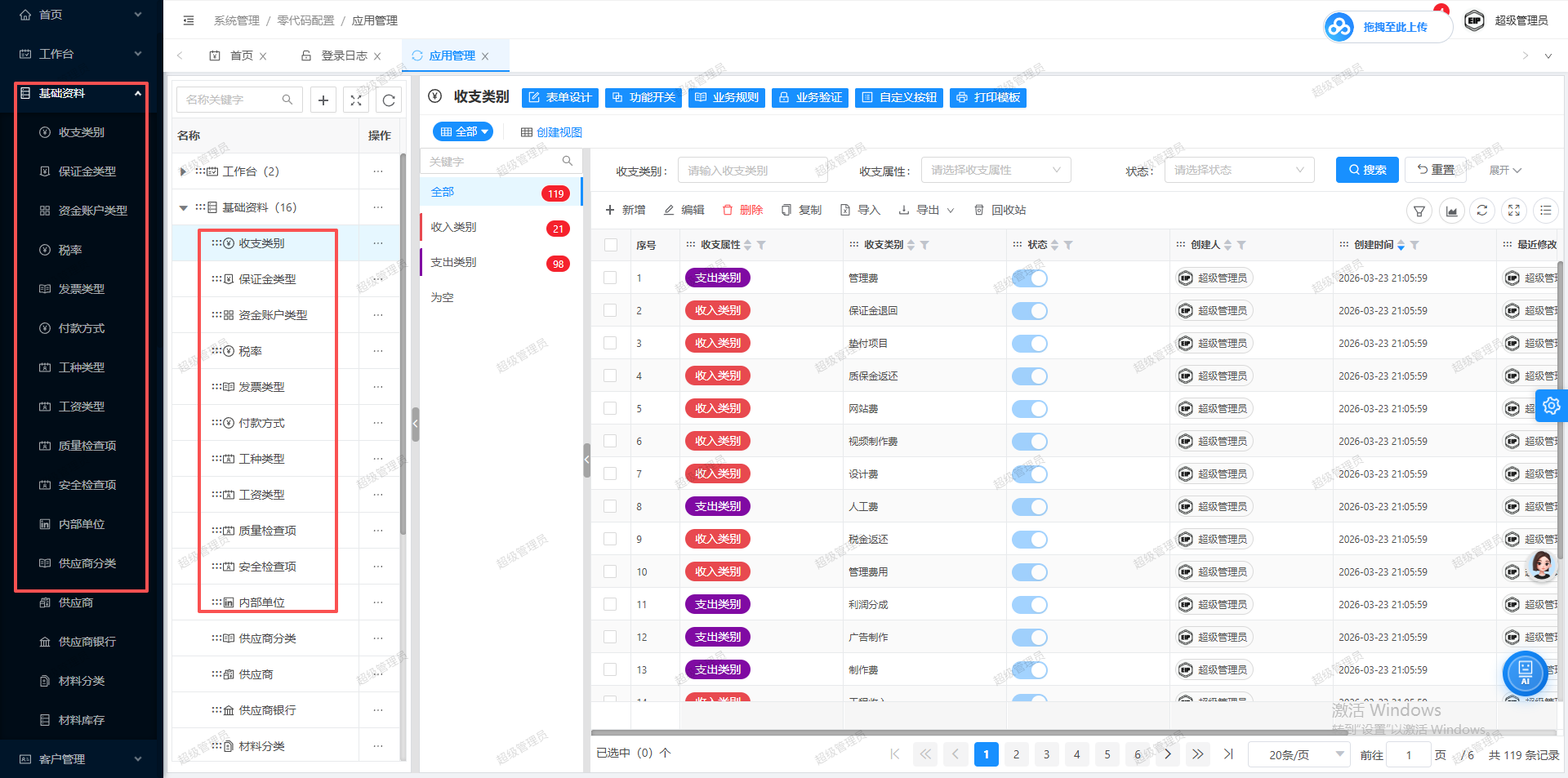Expand the 客户管理 sidebar menu
Screen dimensions: 1568x778
click(80, 759)
